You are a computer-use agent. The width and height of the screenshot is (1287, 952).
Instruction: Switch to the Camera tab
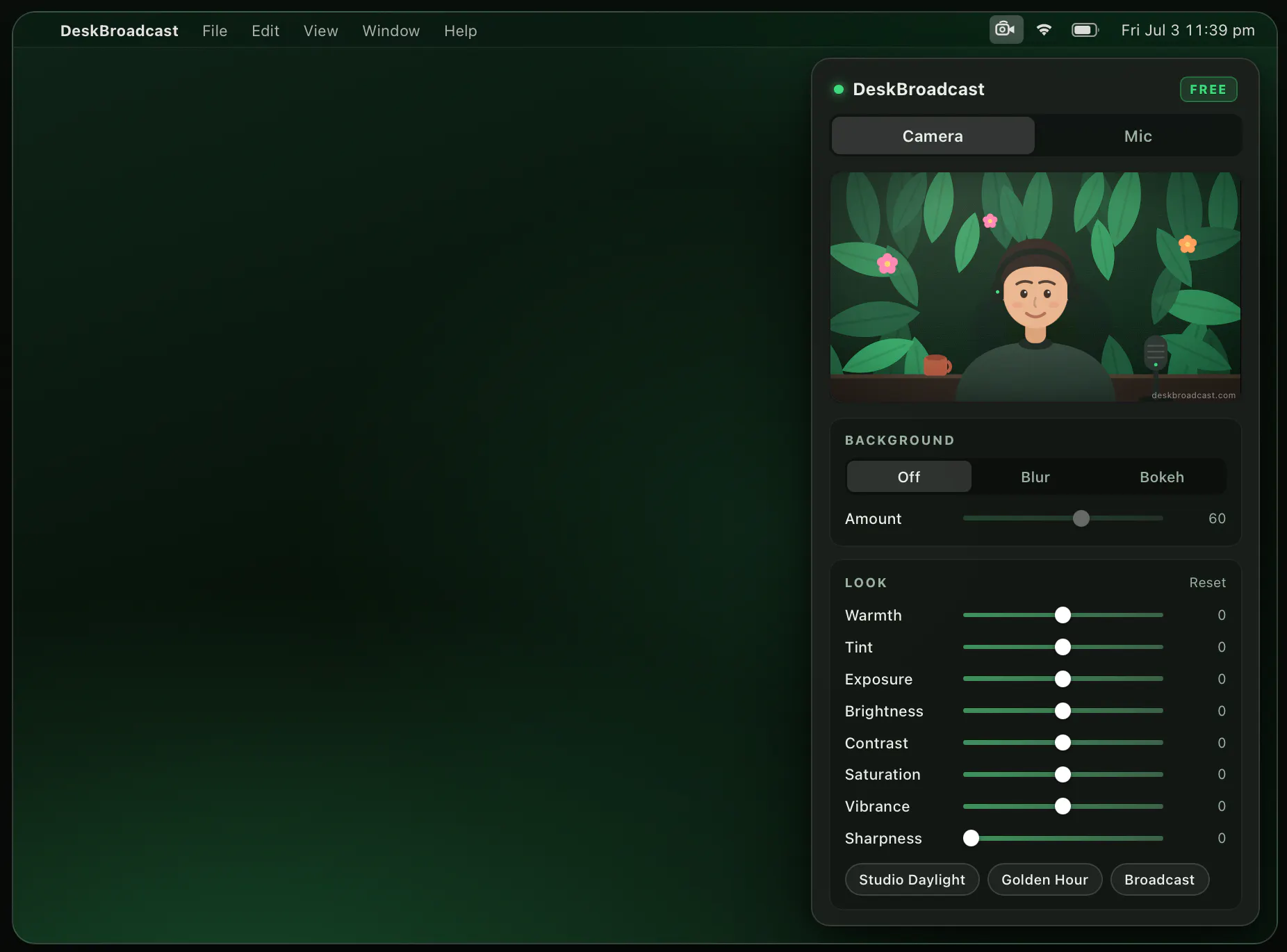[933, 136]
